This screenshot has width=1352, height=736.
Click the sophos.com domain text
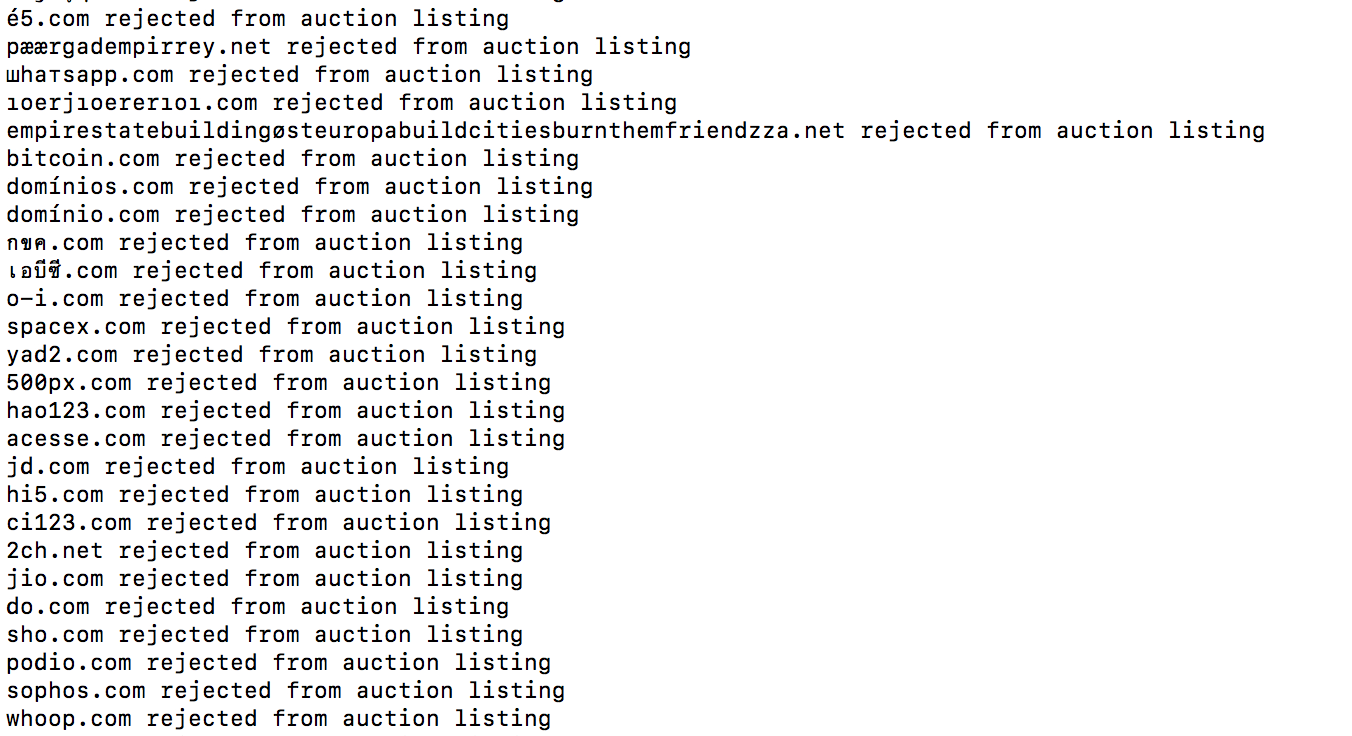76,691
